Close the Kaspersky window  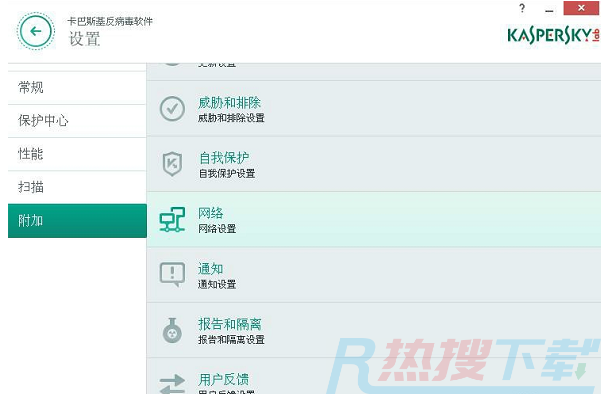click(x=581, y=8)
